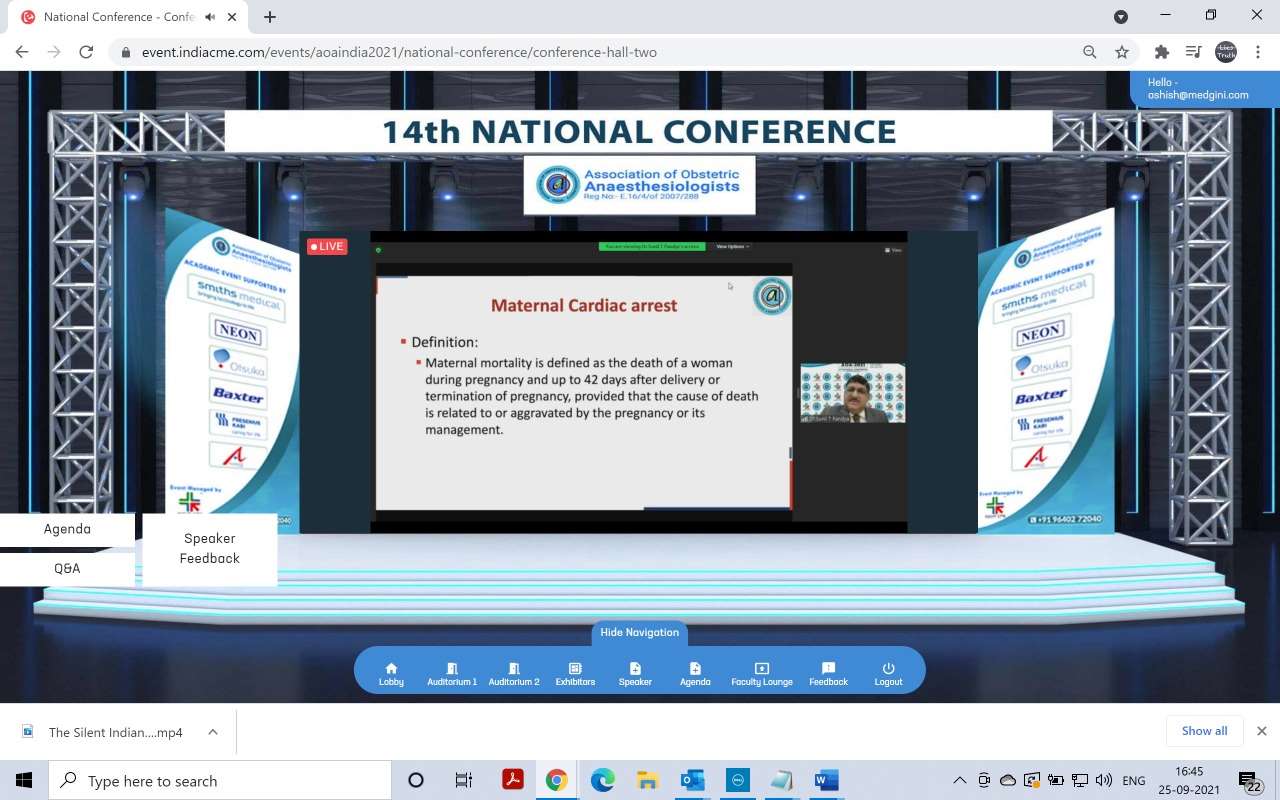Image resolution: width=1280 pixels, height=800 pixels.
Task: Switch to Chrome on taskbar
Action: coord(557,780)
